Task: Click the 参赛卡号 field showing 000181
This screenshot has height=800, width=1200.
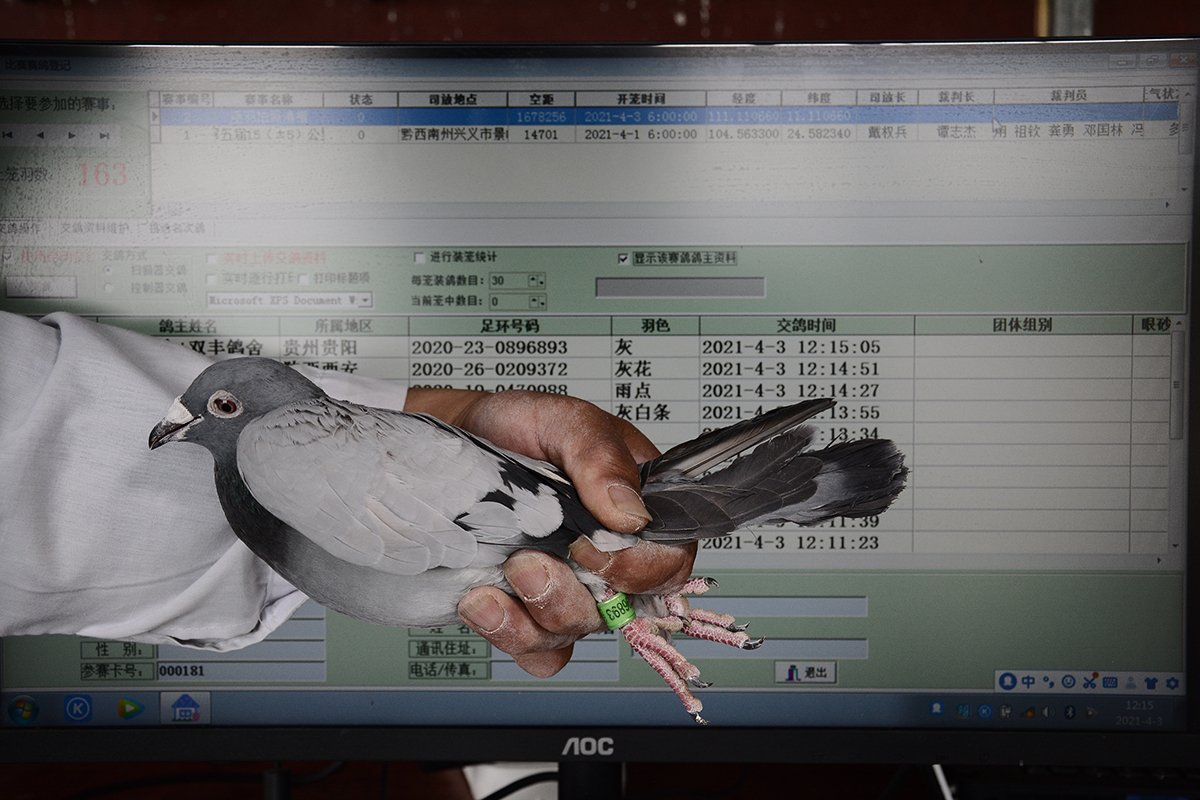Action: coord(240,671)
